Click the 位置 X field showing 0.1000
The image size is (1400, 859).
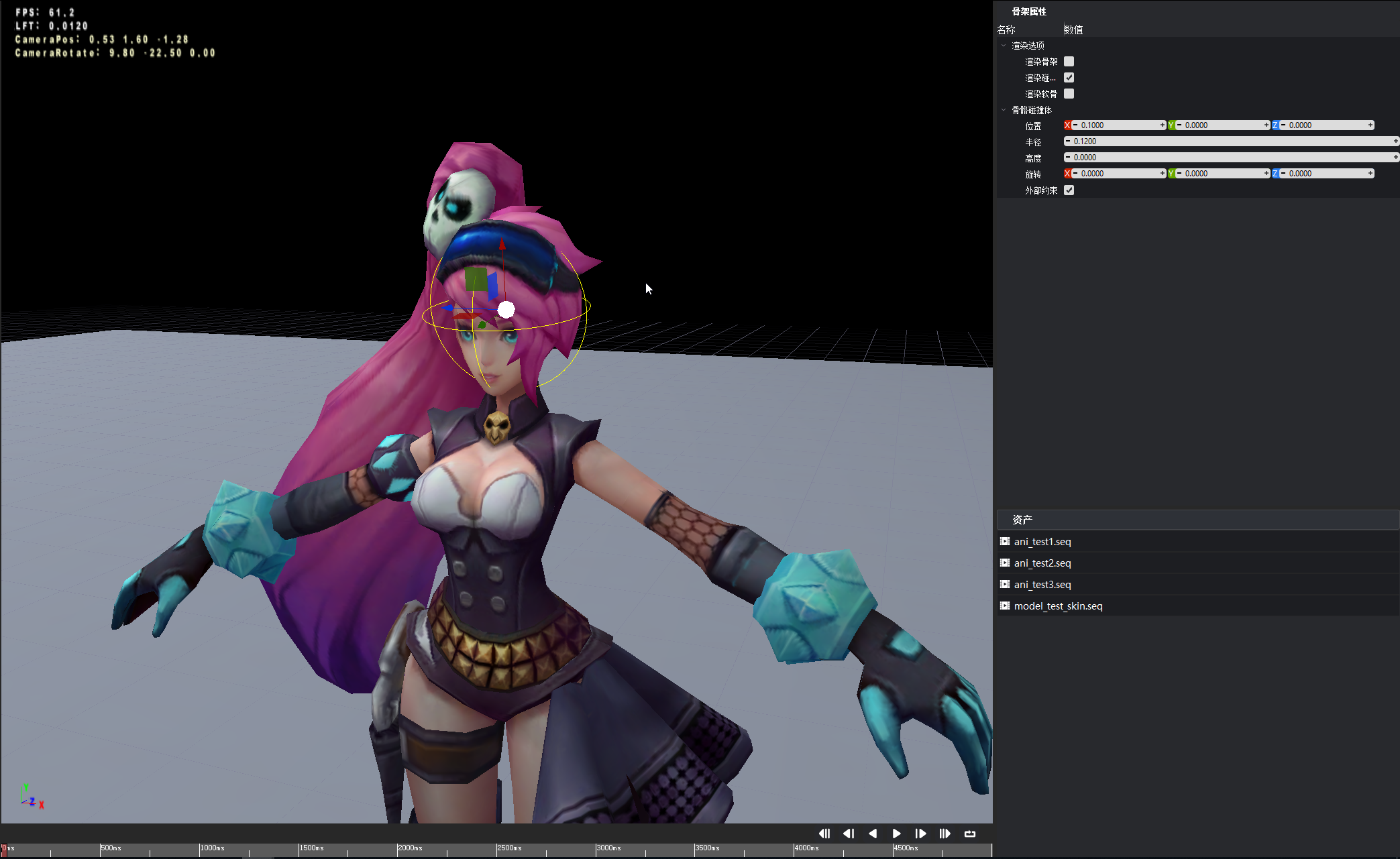1119,125
